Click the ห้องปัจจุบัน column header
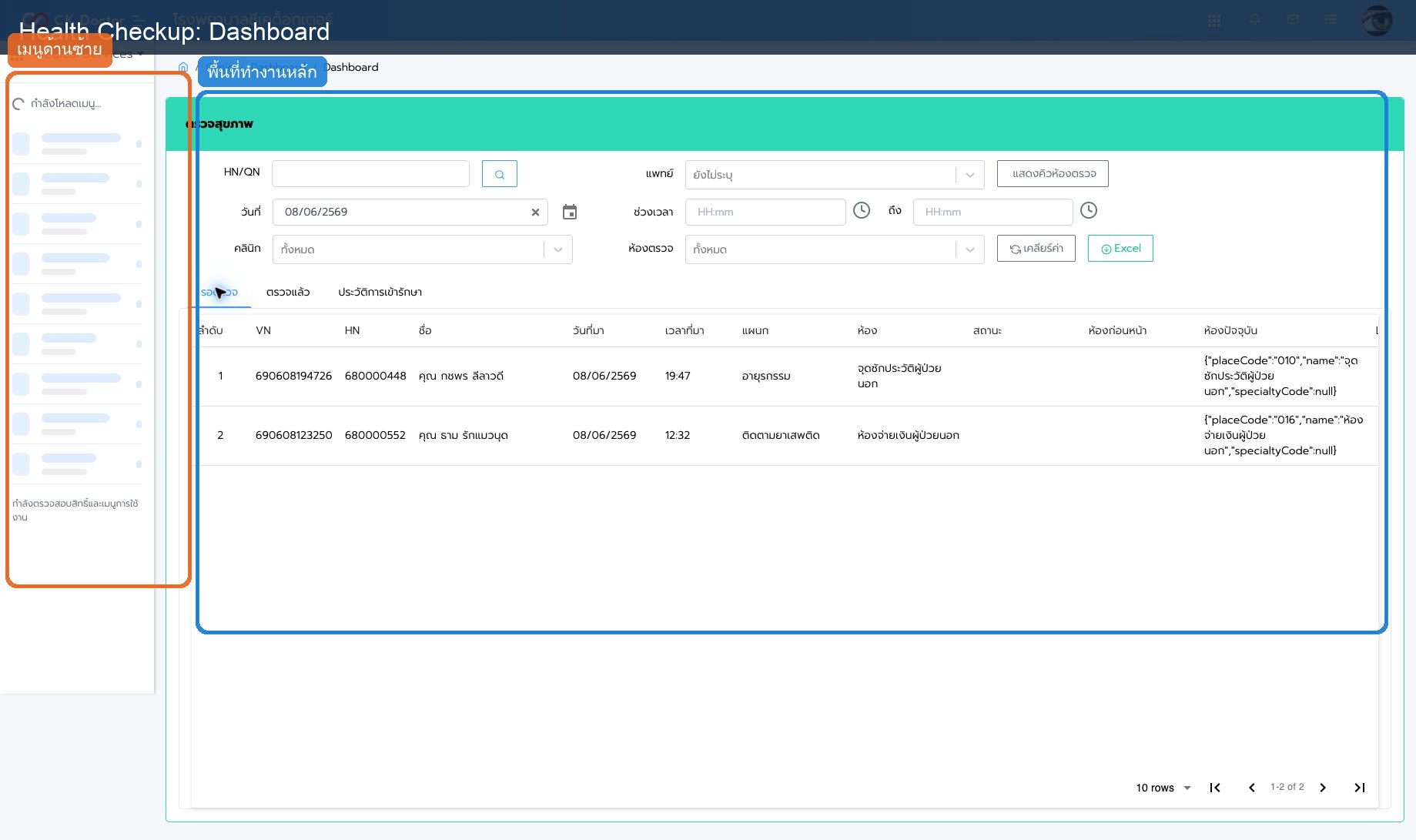The width and height of the screenshot is (1416, 840). [1230, 330]
